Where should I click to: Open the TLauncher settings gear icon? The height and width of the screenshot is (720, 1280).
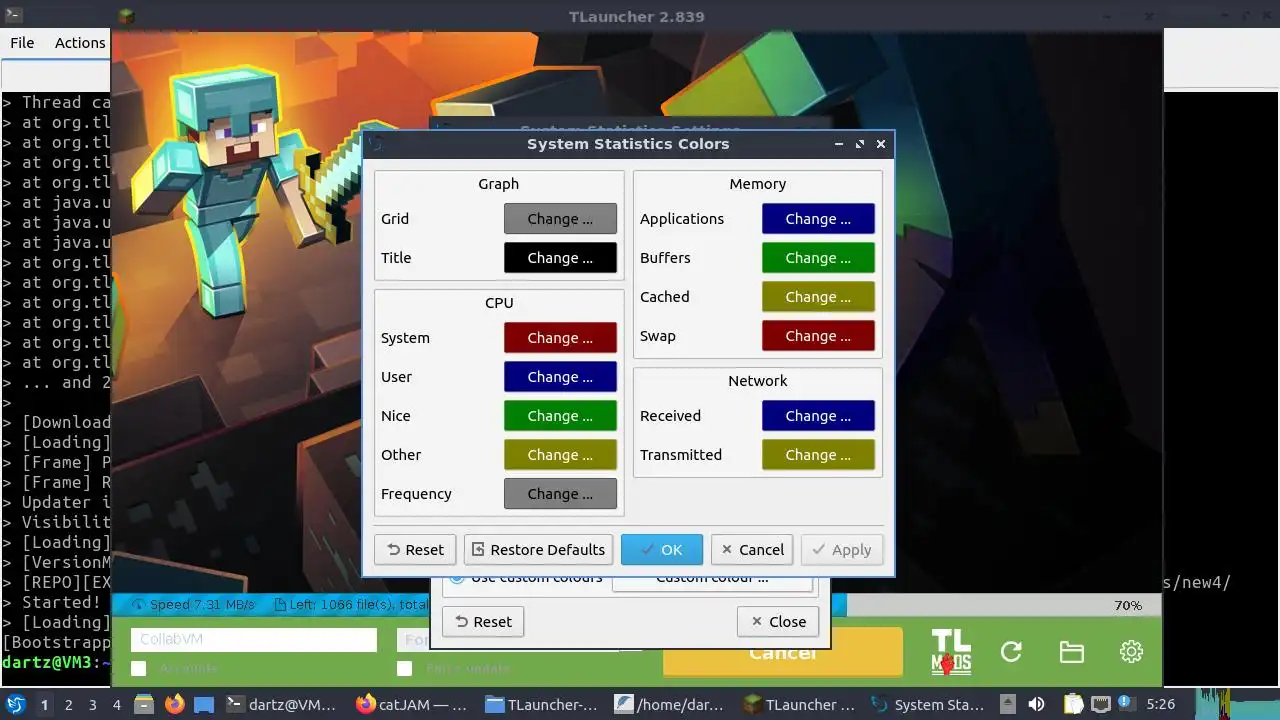tap(1131, 652)
